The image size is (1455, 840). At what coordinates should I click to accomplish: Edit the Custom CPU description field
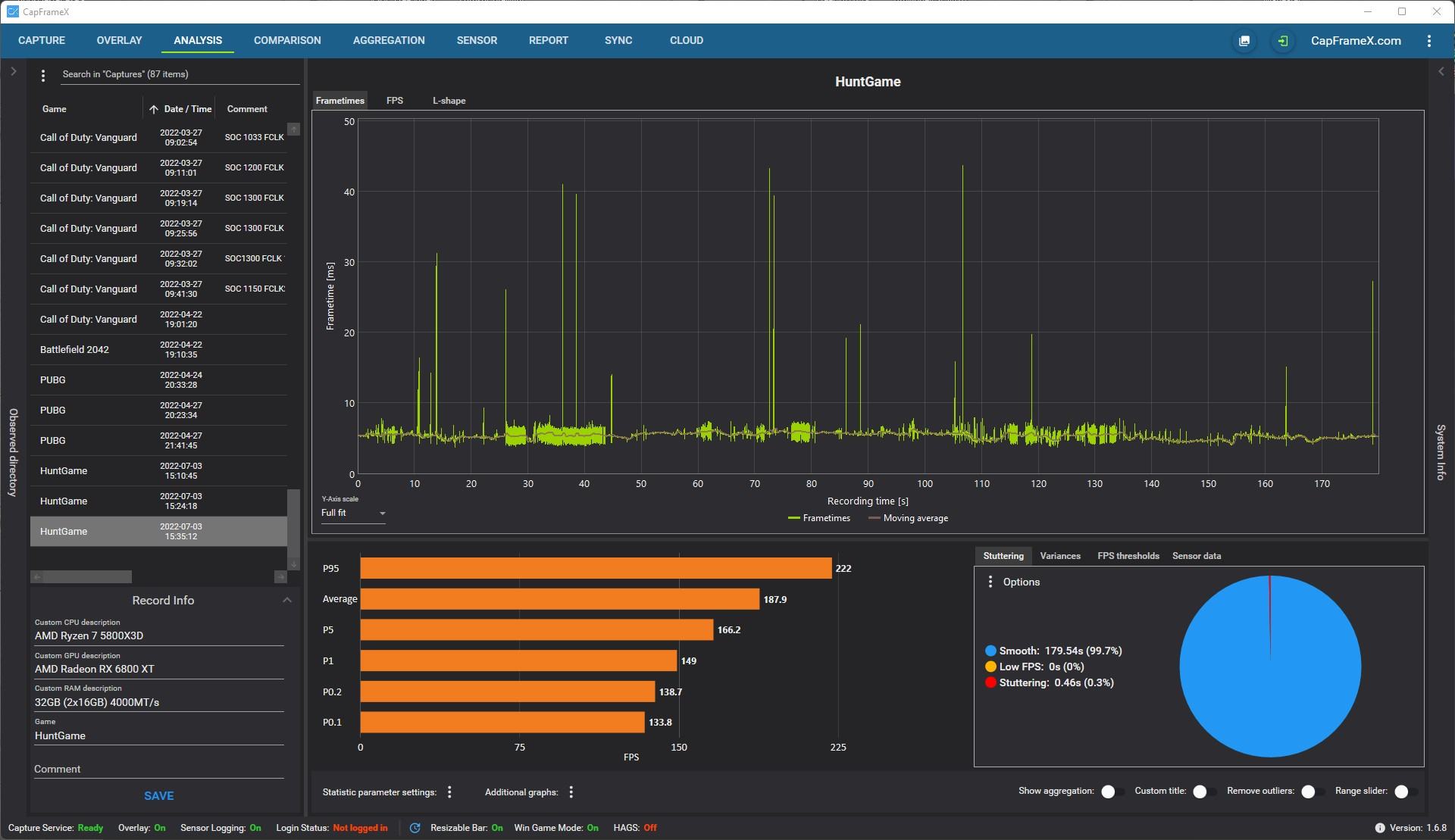point(159,635)
